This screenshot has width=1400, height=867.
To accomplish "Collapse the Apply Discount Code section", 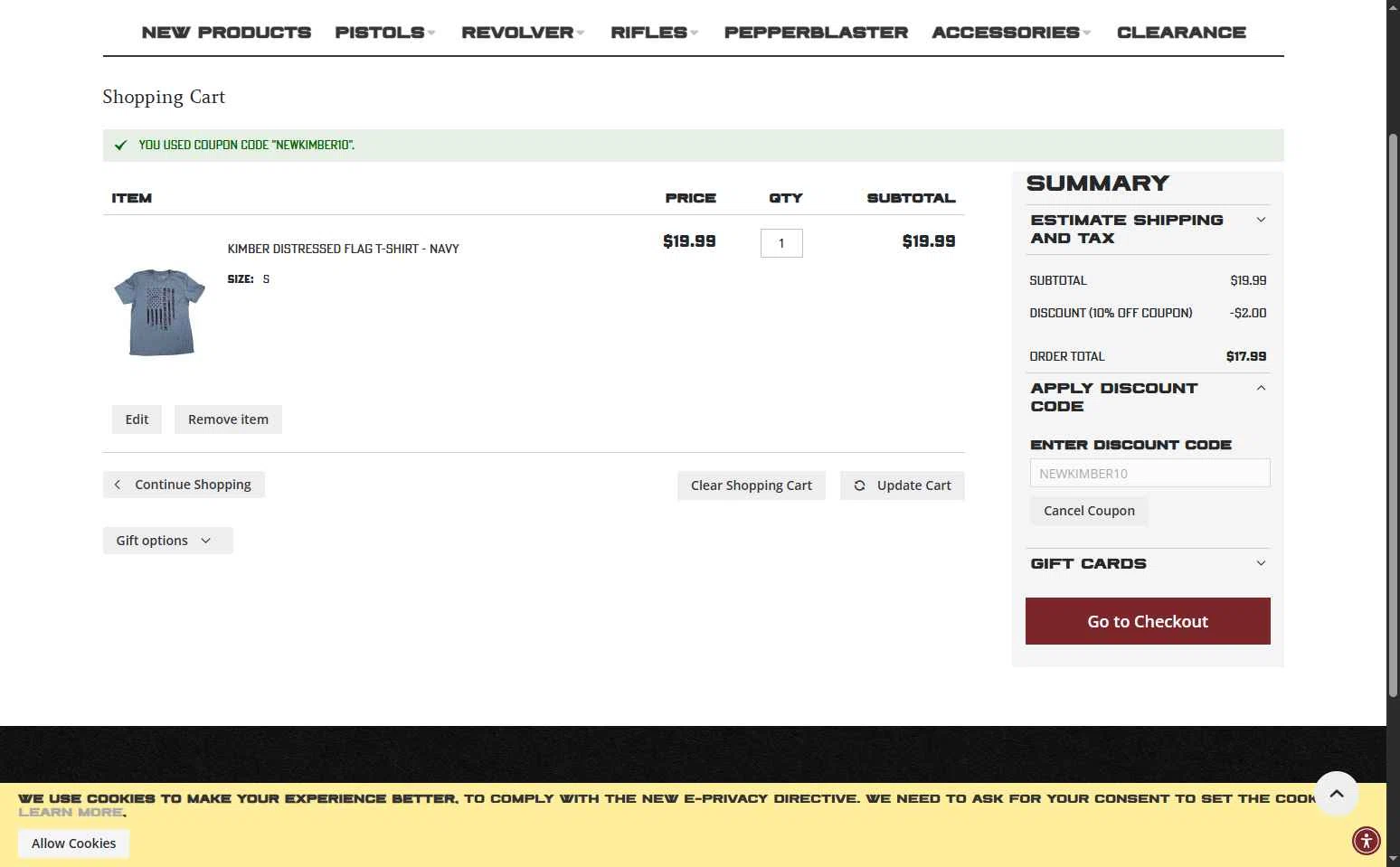I will pos(1147,397).
